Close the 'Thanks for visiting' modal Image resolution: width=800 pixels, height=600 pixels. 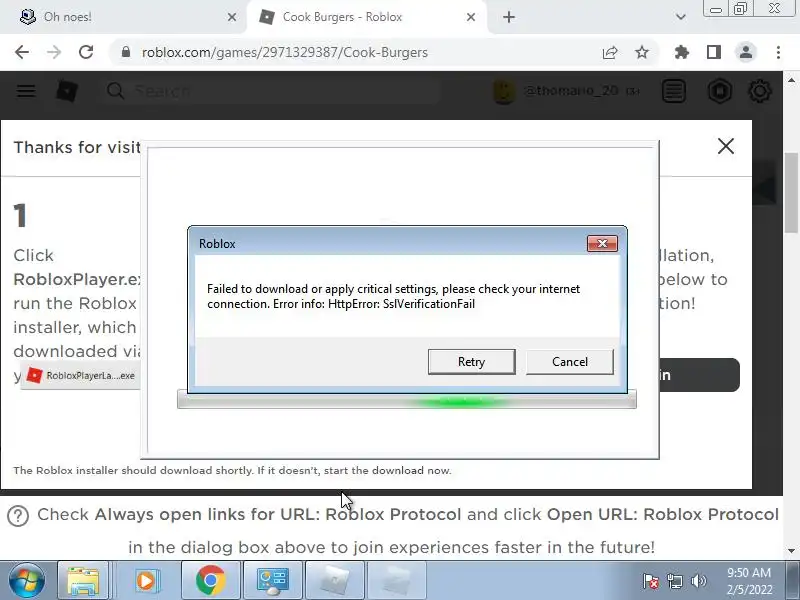(x=726, y=146)
